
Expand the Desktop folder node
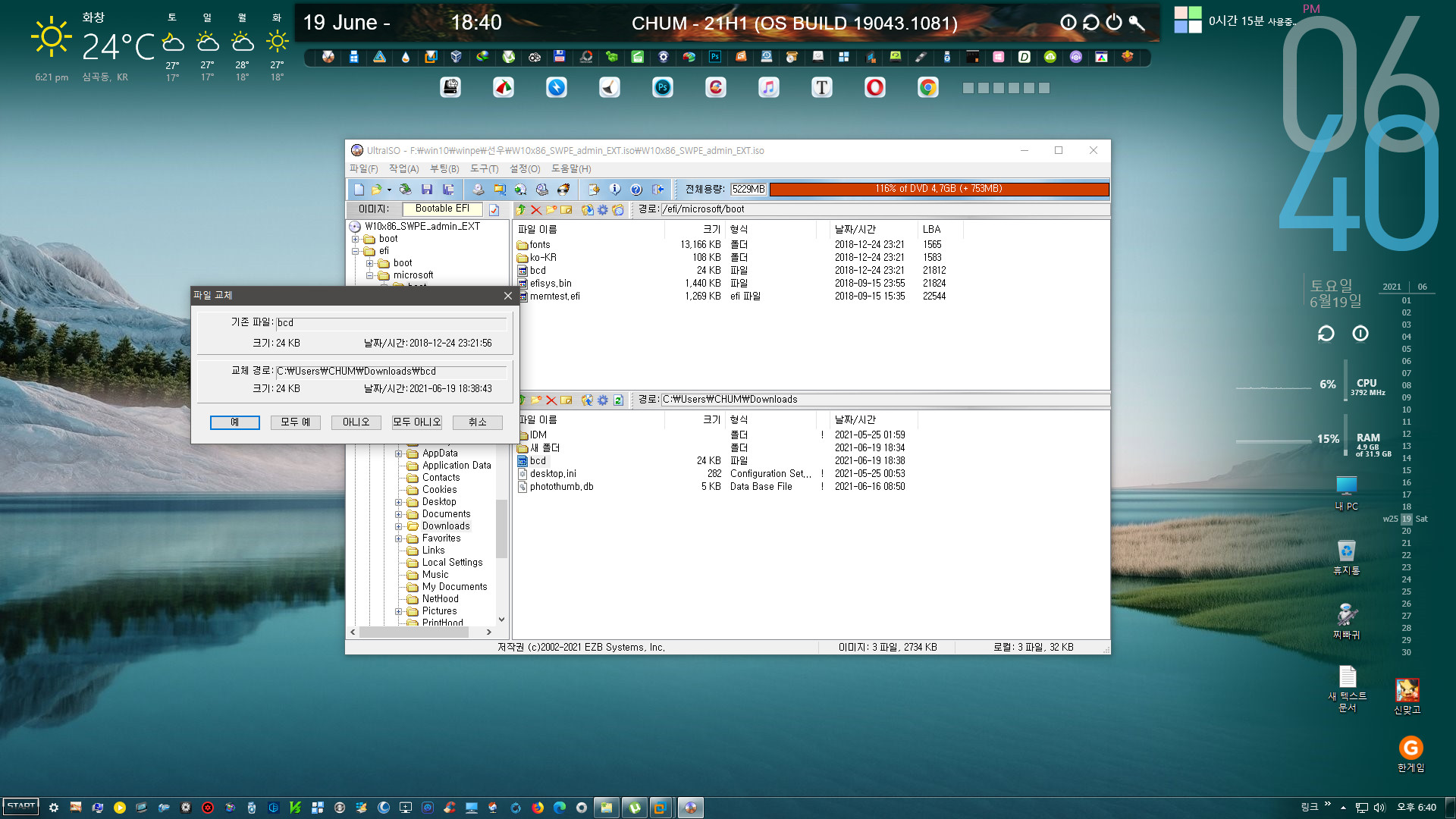tap(398, 502)
